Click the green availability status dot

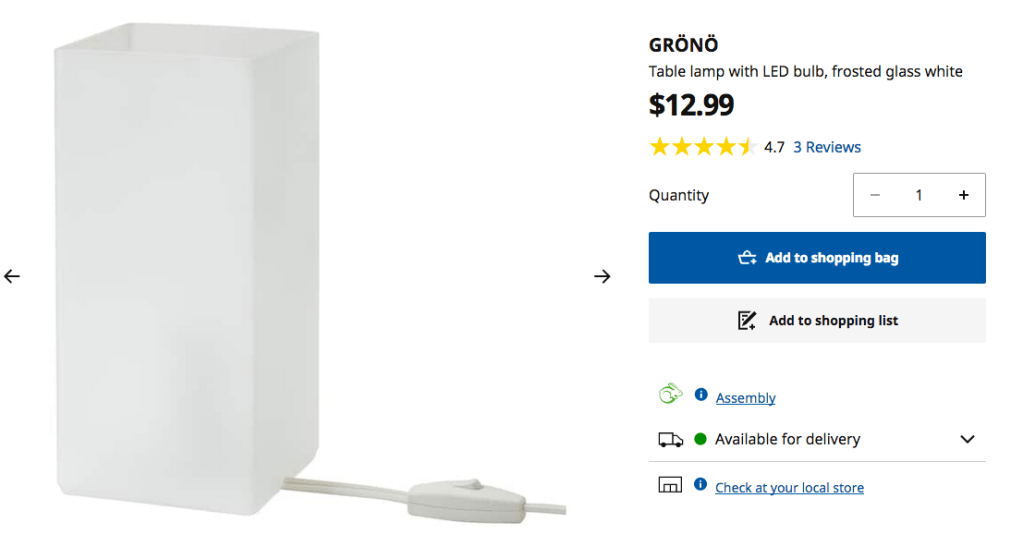700,439
